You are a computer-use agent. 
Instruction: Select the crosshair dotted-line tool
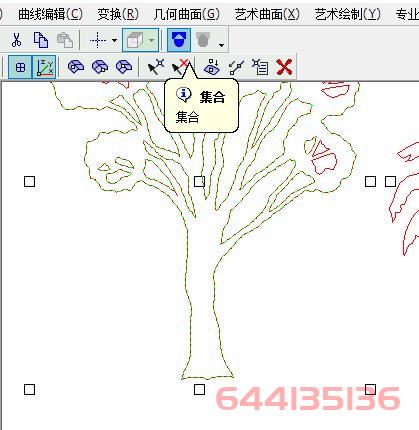98,40
